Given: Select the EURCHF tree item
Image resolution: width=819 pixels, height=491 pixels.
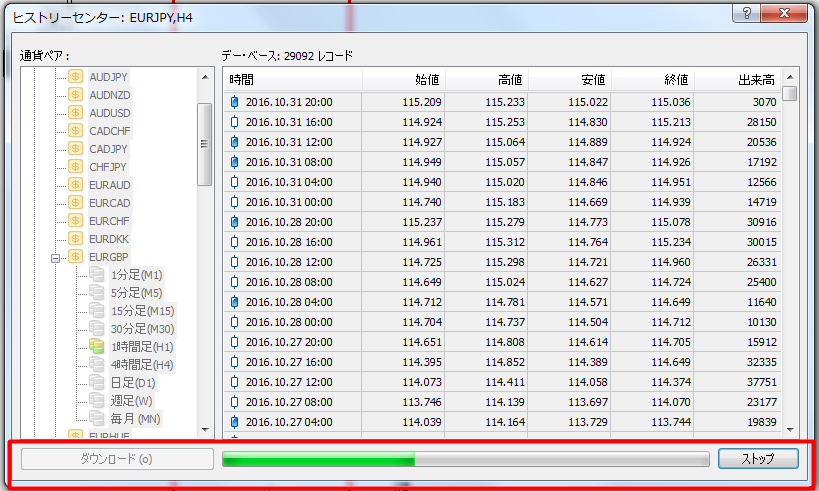Looking at the screenshot, I should tap(109, 221).
